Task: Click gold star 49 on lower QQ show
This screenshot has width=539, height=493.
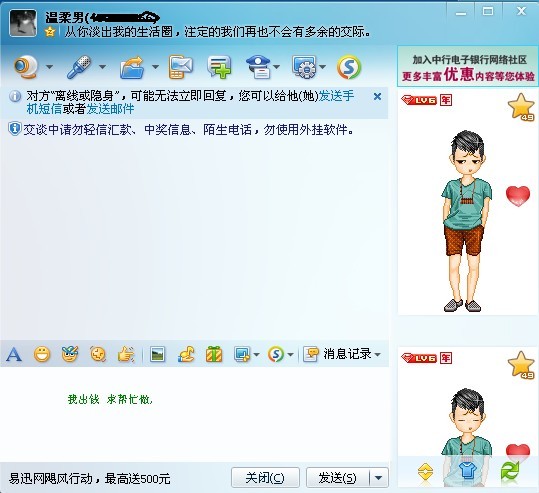Action: pos(521,365)
